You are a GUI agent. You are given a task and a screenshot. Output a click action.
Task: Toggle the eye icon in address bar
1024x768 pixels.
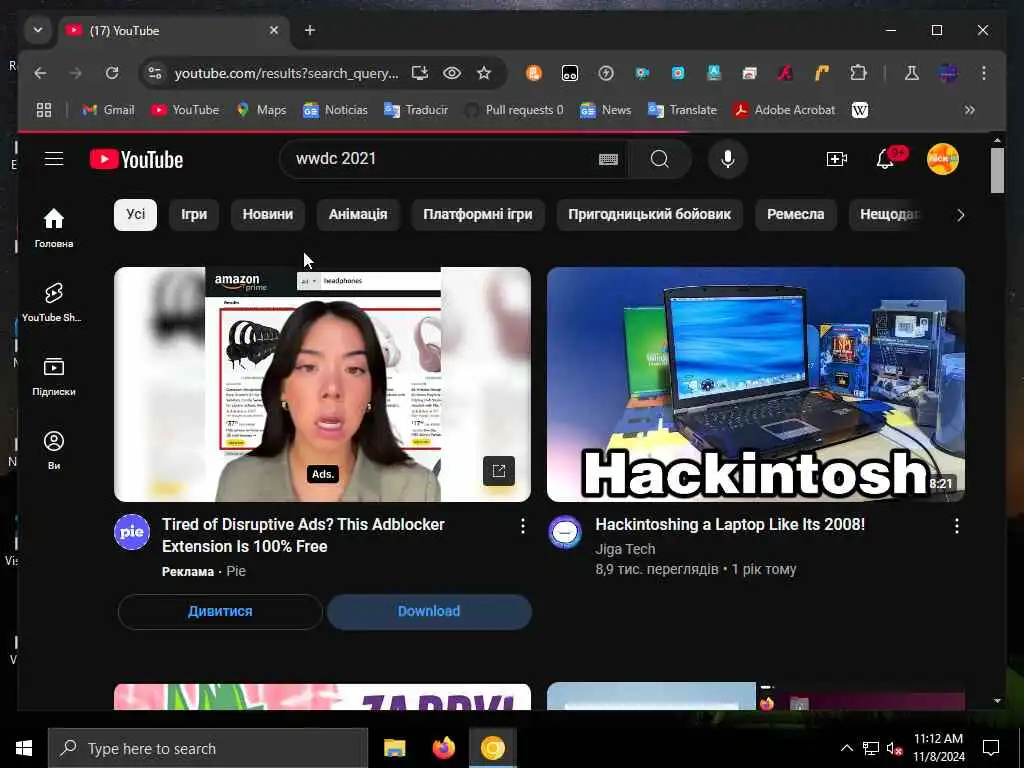click(452, 73)
